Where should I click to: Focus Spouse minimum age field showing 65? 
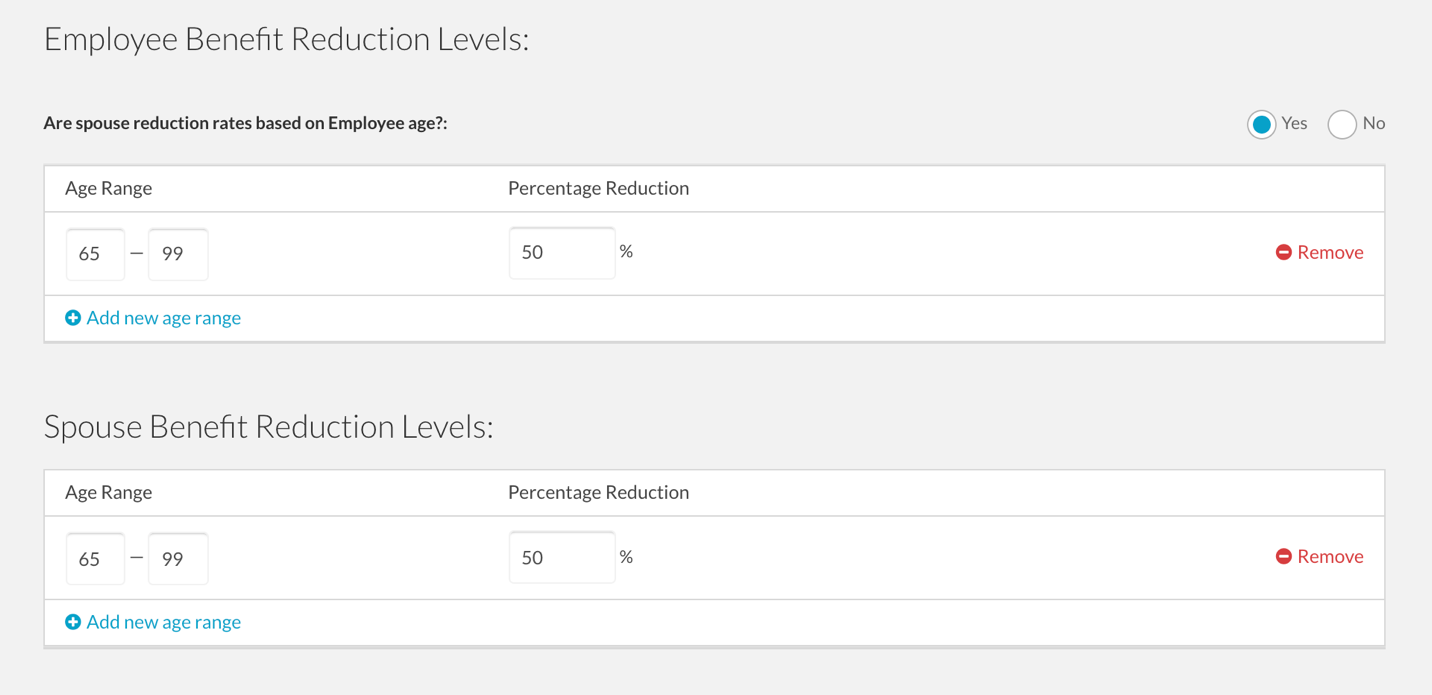95,558
